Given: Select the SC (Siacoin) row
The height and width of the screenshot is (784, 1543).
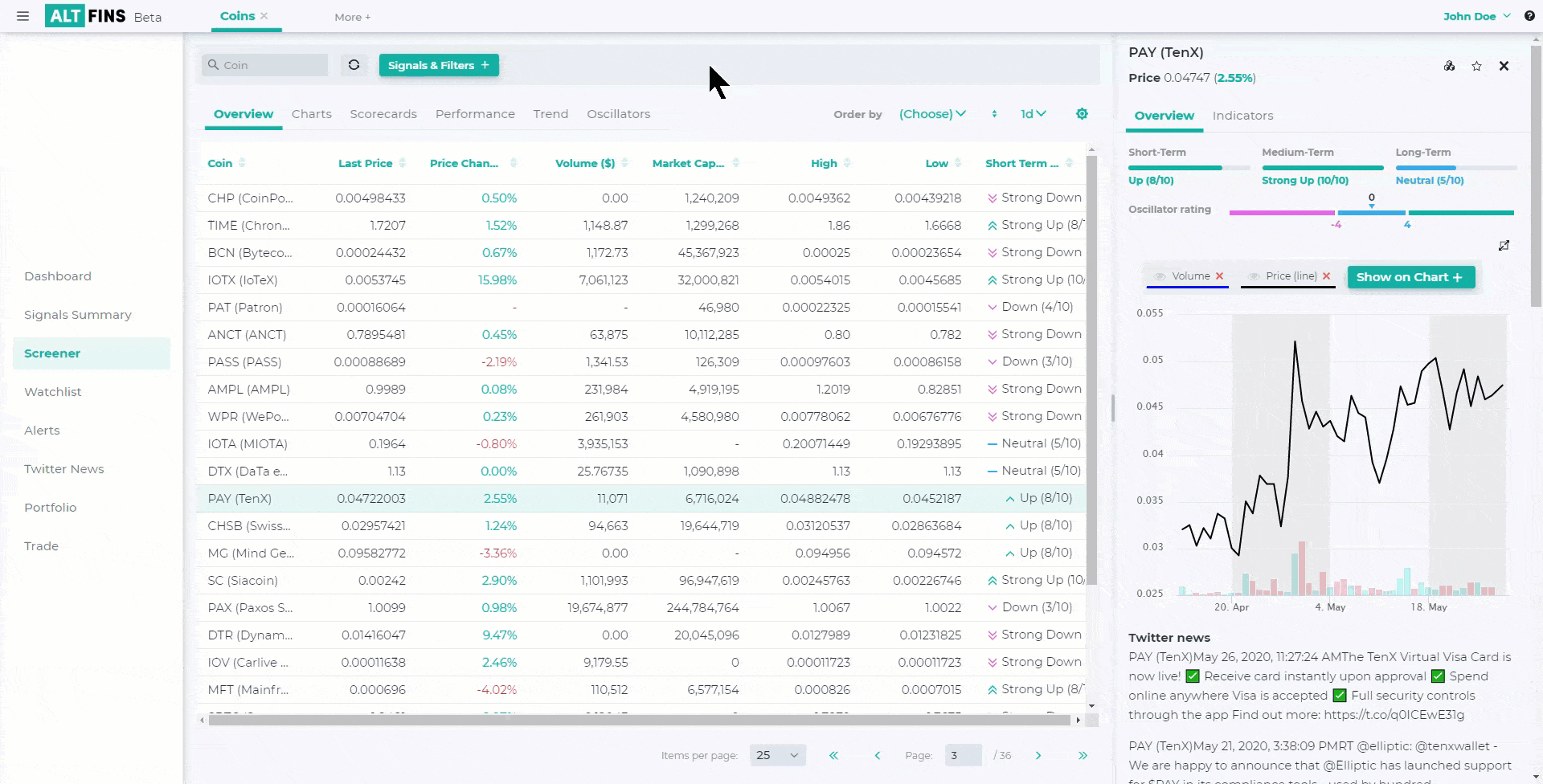Looking at the screenshot, I should [641, 580].
